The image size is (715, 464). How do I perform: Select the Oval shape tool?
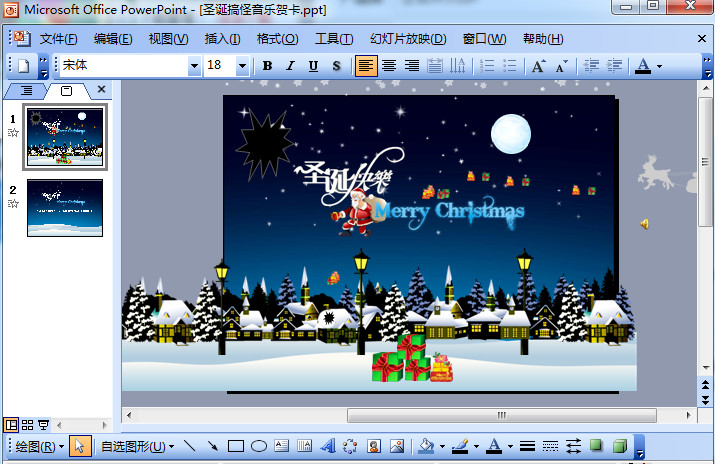(x=258, y=446)
